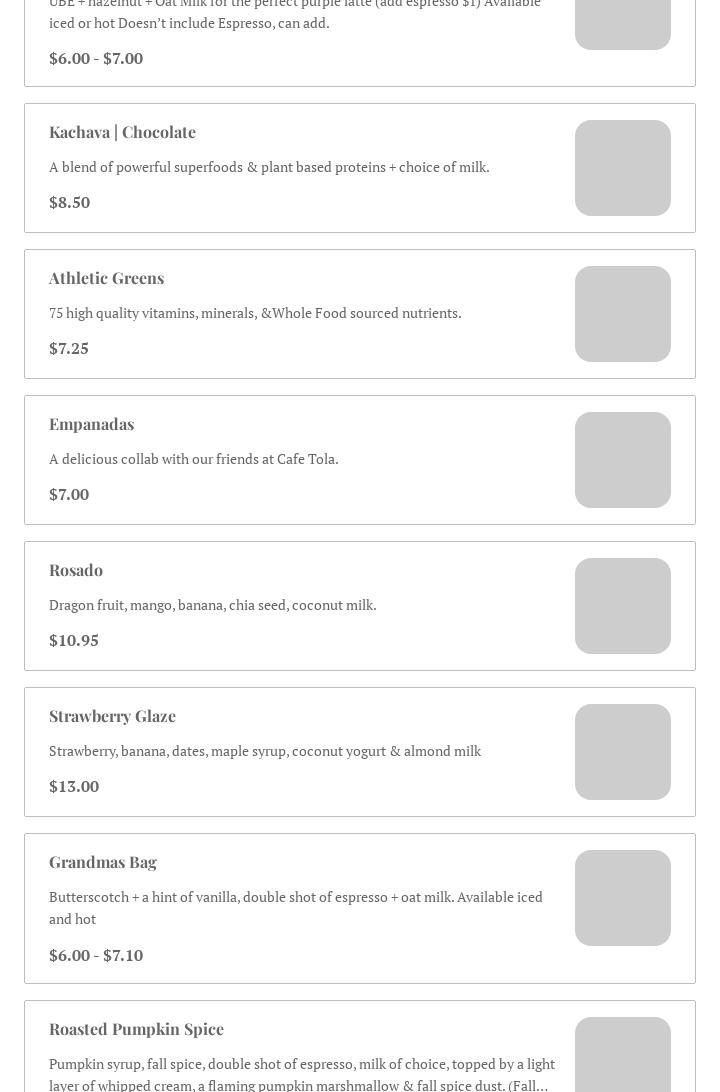Click the Grandmas Bag image placeholder
This screenshot has height=1092, width=720.
623,898
